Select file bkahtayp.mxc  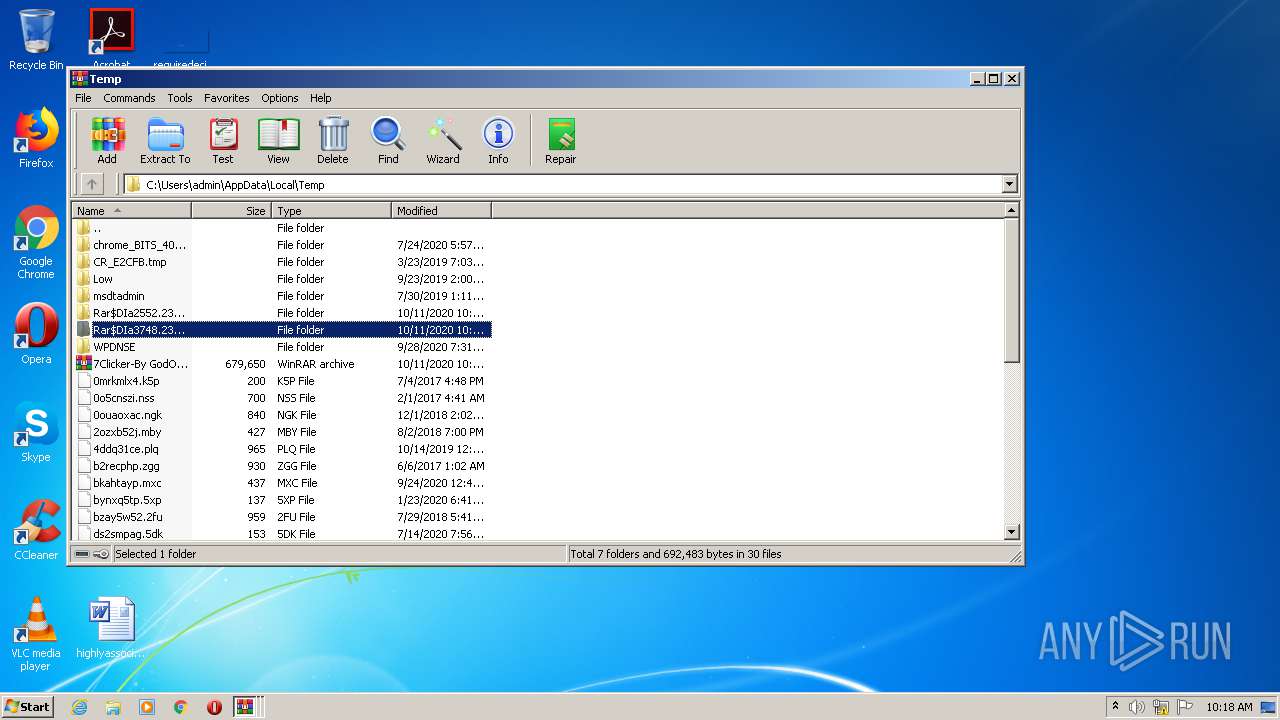pos(281,483)
